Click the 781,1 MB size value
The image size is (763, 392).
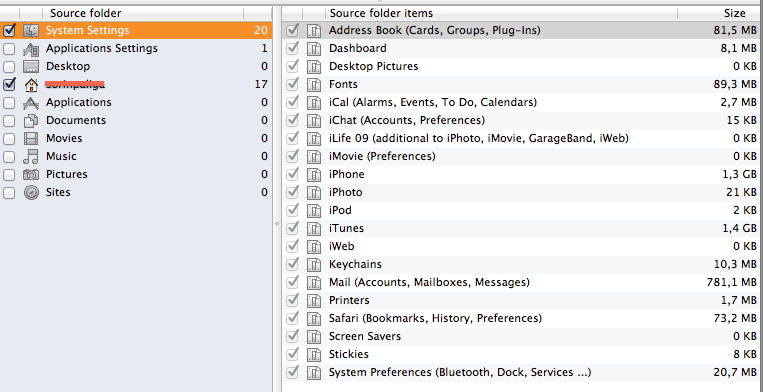click(x=731, y=282)
